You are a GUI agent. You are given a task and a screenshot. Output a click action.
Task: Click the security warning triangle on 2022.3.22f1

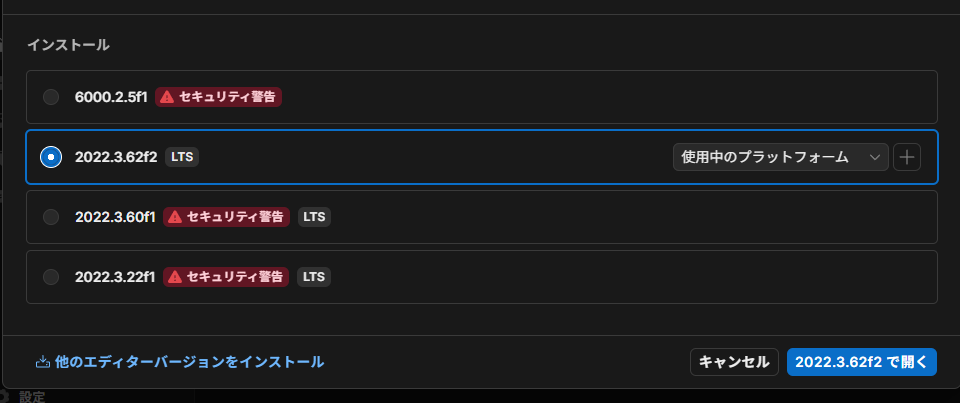[x=175, y=277]
